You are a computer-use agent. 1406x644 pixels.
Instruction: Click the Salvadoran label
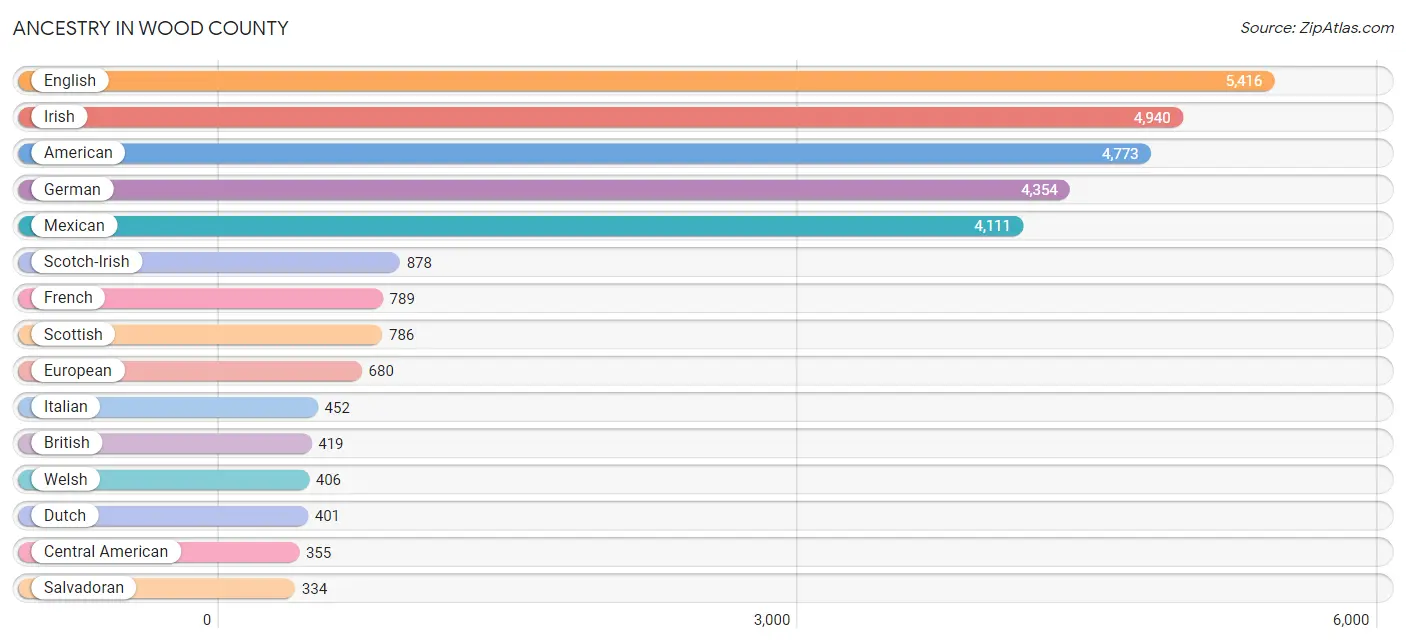click(84, 588)
